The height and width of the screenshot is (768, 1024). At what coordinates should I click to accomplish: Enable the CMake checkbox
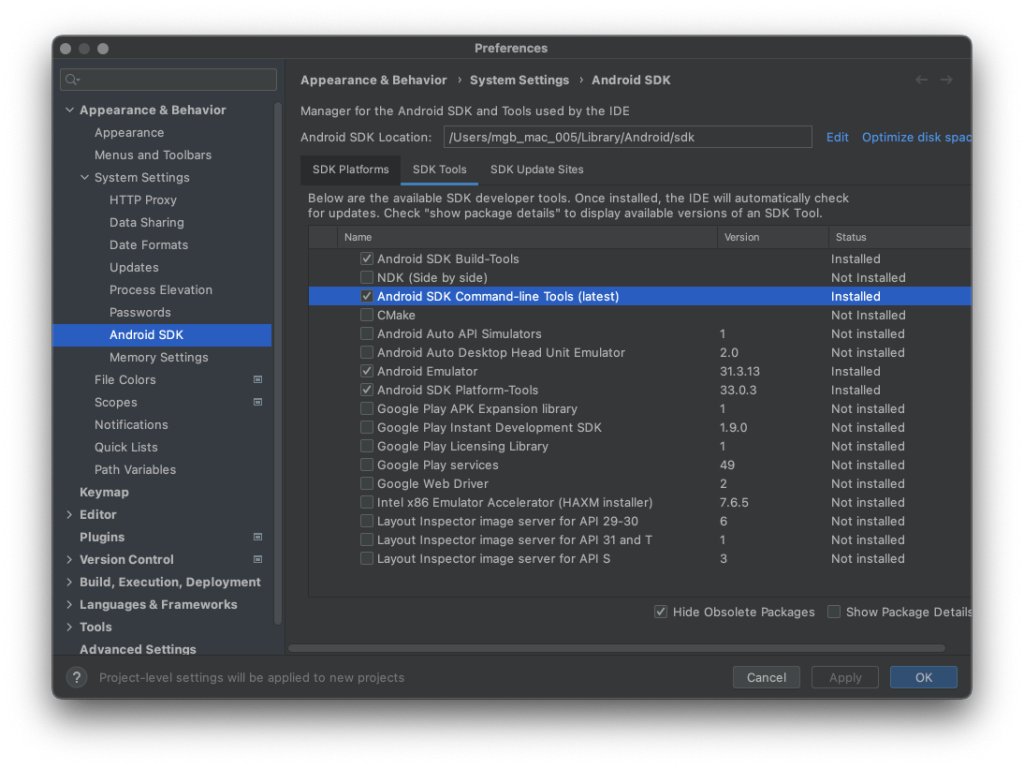366,315
